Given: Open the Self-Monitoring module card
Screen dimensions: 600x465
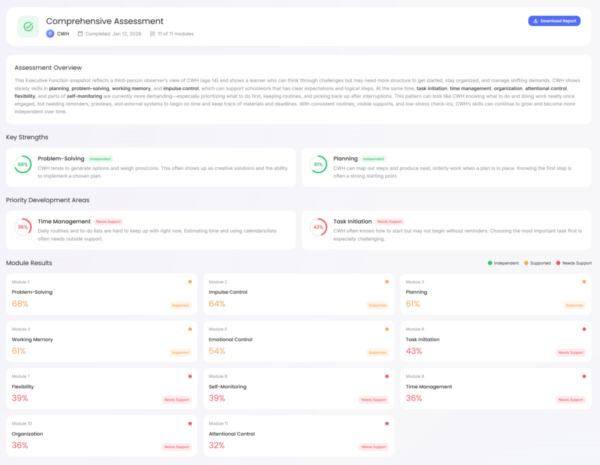Looking at the screenshot, I should coord(298,389).
